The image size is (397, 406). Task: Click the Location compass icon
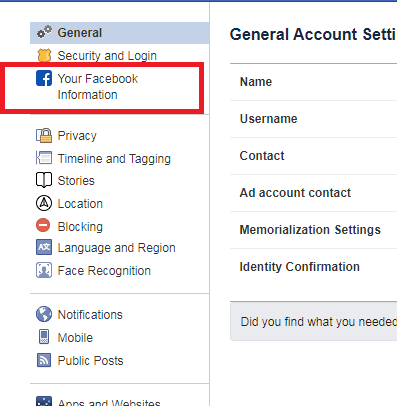[44, 203]
